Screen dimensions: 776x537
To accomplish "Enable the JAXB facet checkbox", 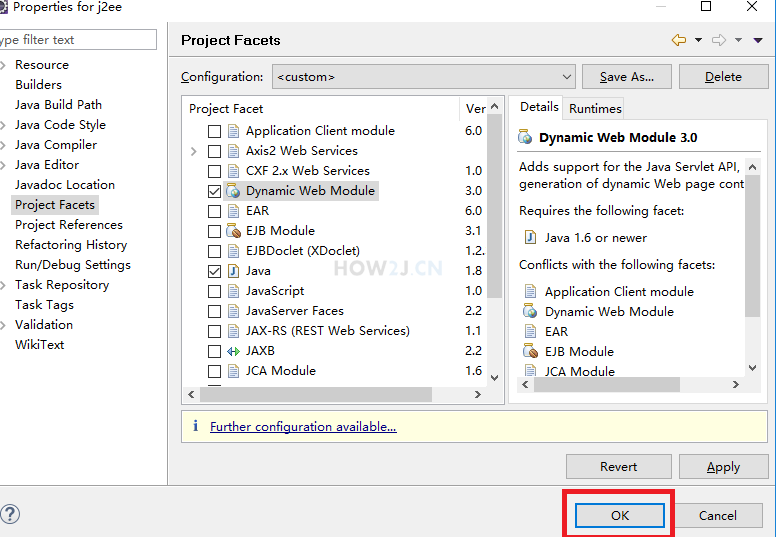I will [214, 351].
